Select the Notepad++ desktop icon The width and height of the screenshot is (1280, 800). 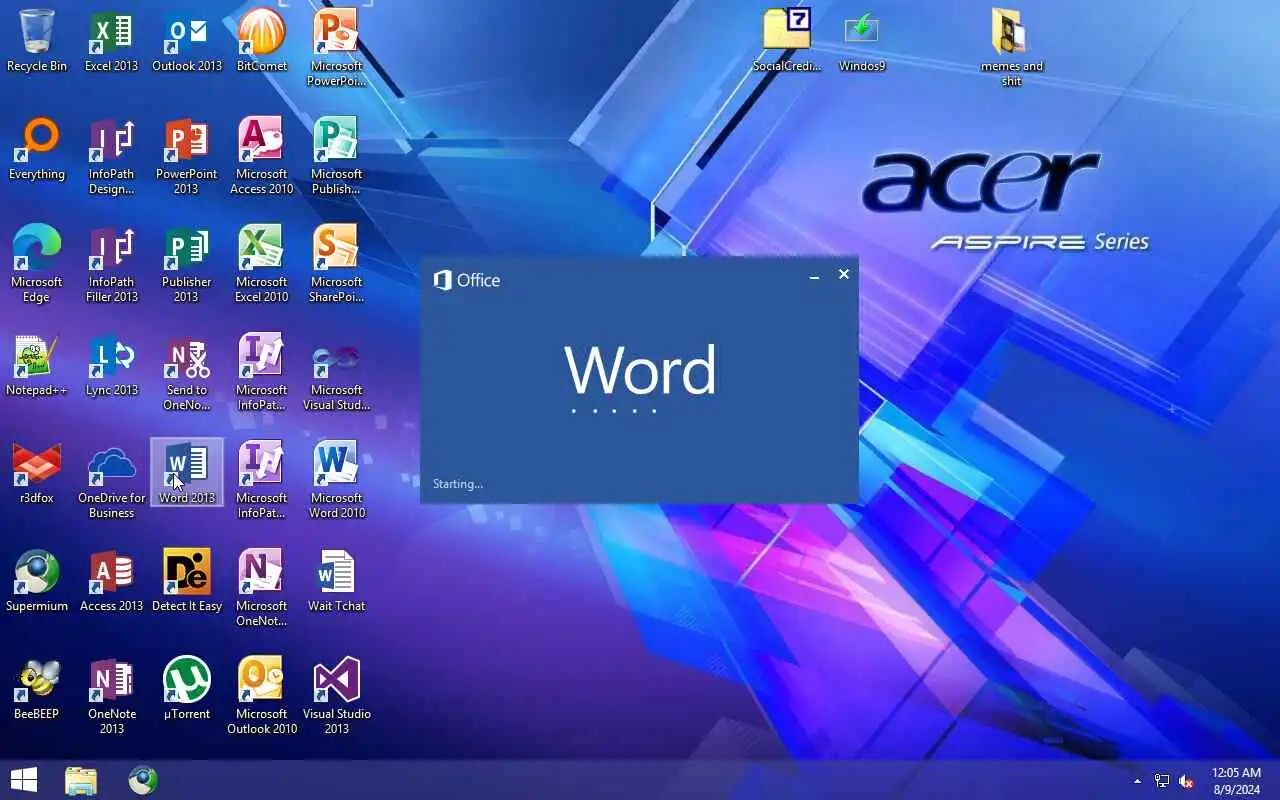tap(37, 364)
